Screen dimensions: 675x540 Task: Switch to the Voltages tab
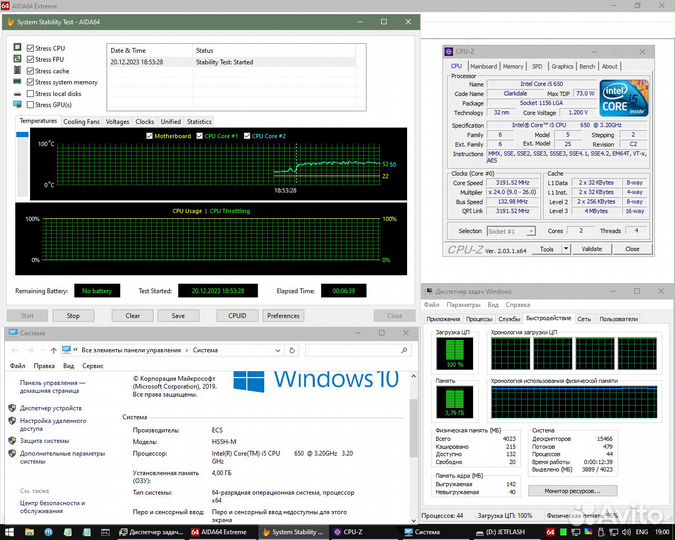118,122
